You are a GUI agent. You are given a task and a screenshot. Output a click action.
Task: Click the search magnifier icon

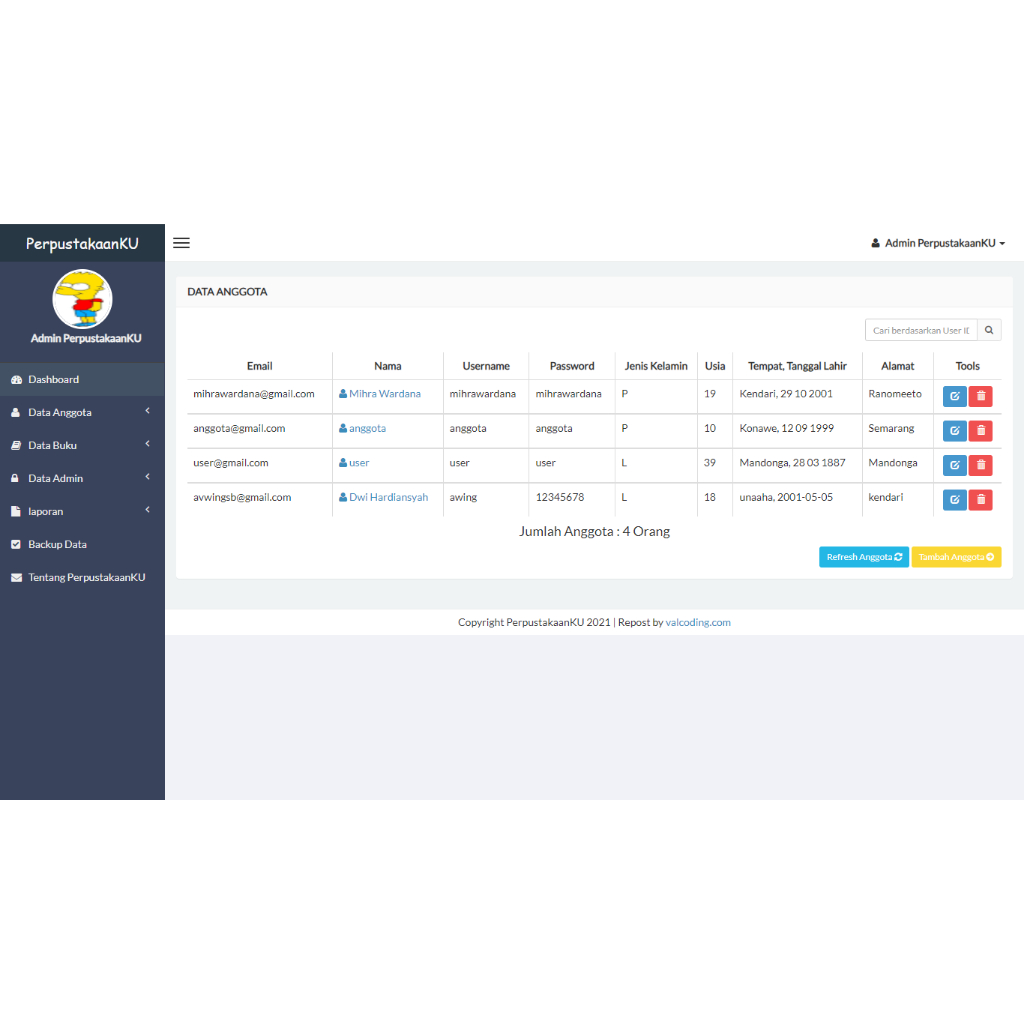(x=989, y=330)
